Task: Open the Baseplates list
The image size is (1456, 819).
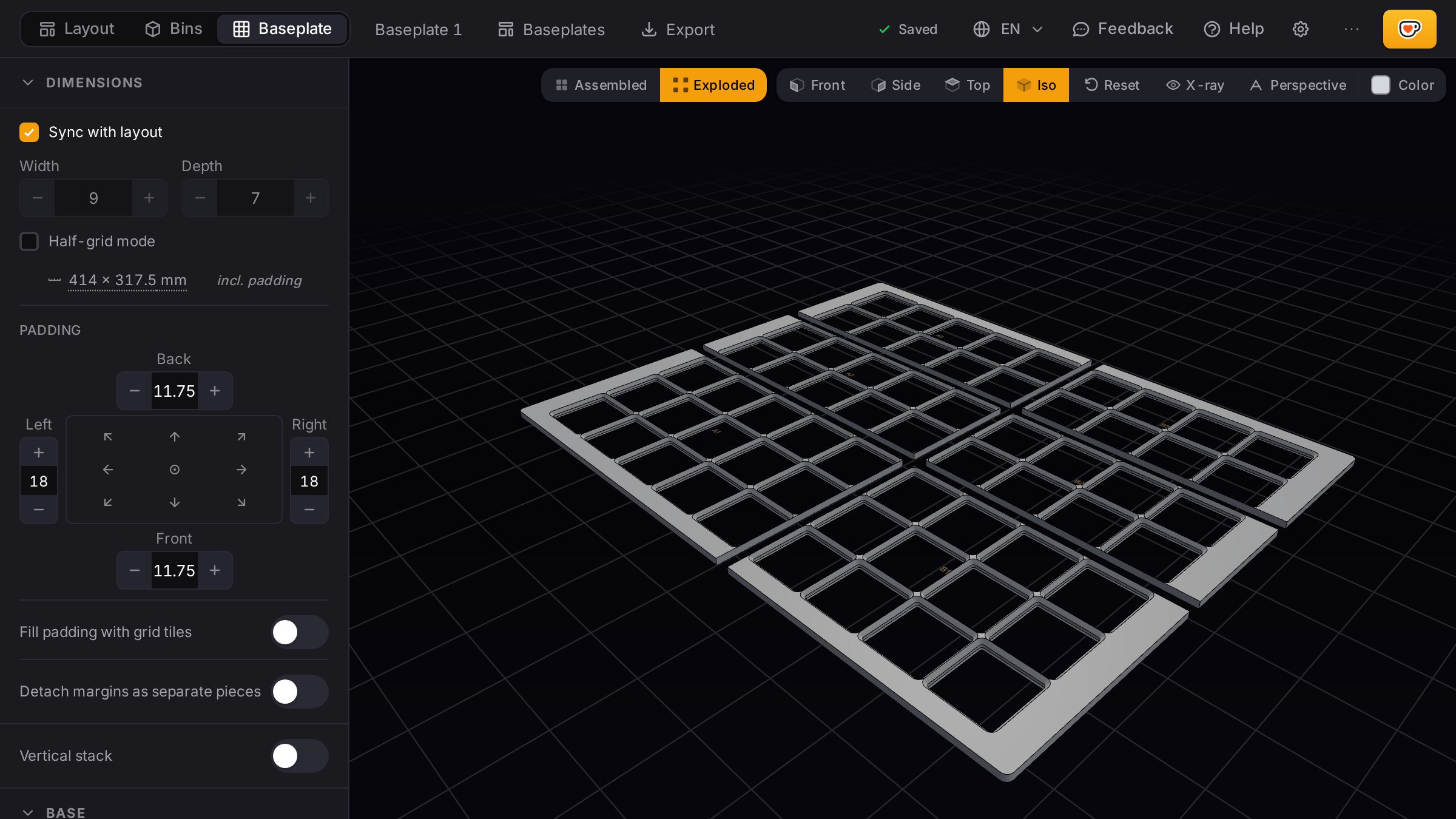Action: pyautogui.click(x=551, y=29)
